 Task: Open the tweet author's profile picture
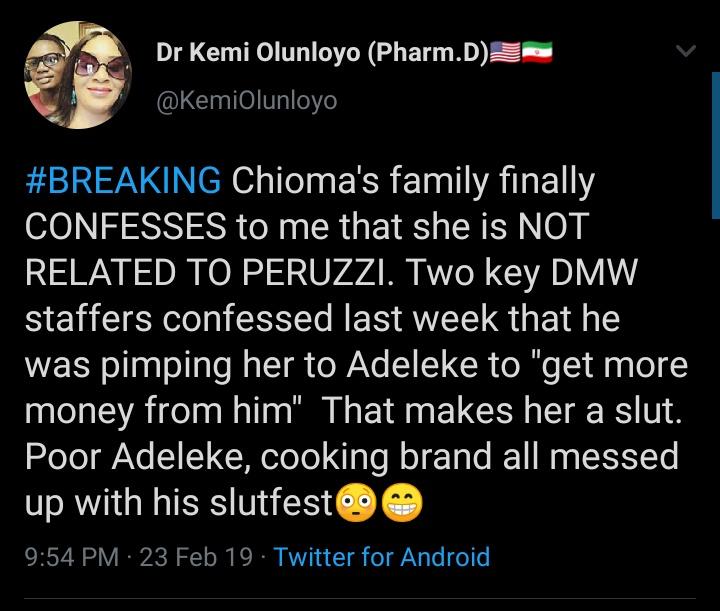(x=70, y=75)
